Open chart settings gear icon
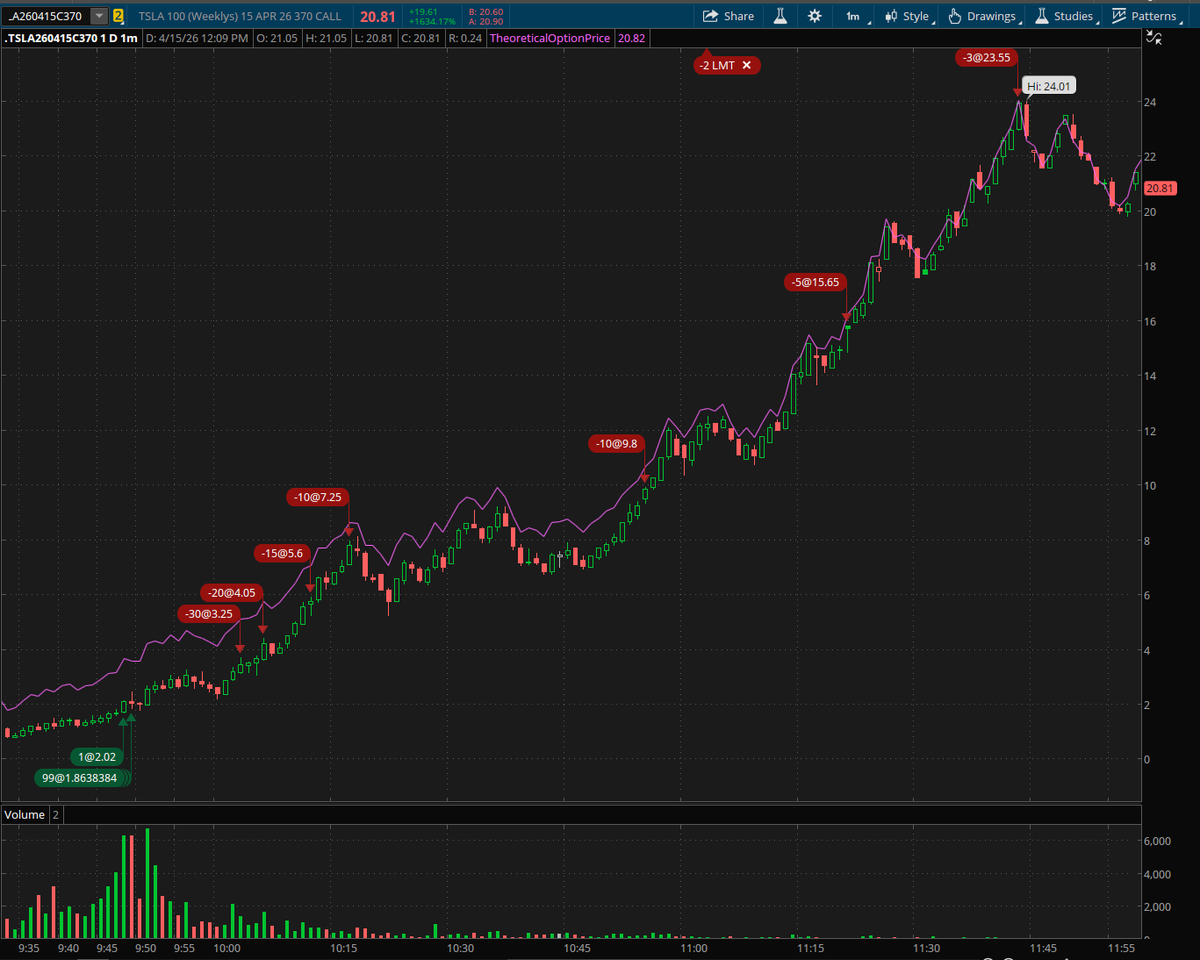 coord(815,16)
